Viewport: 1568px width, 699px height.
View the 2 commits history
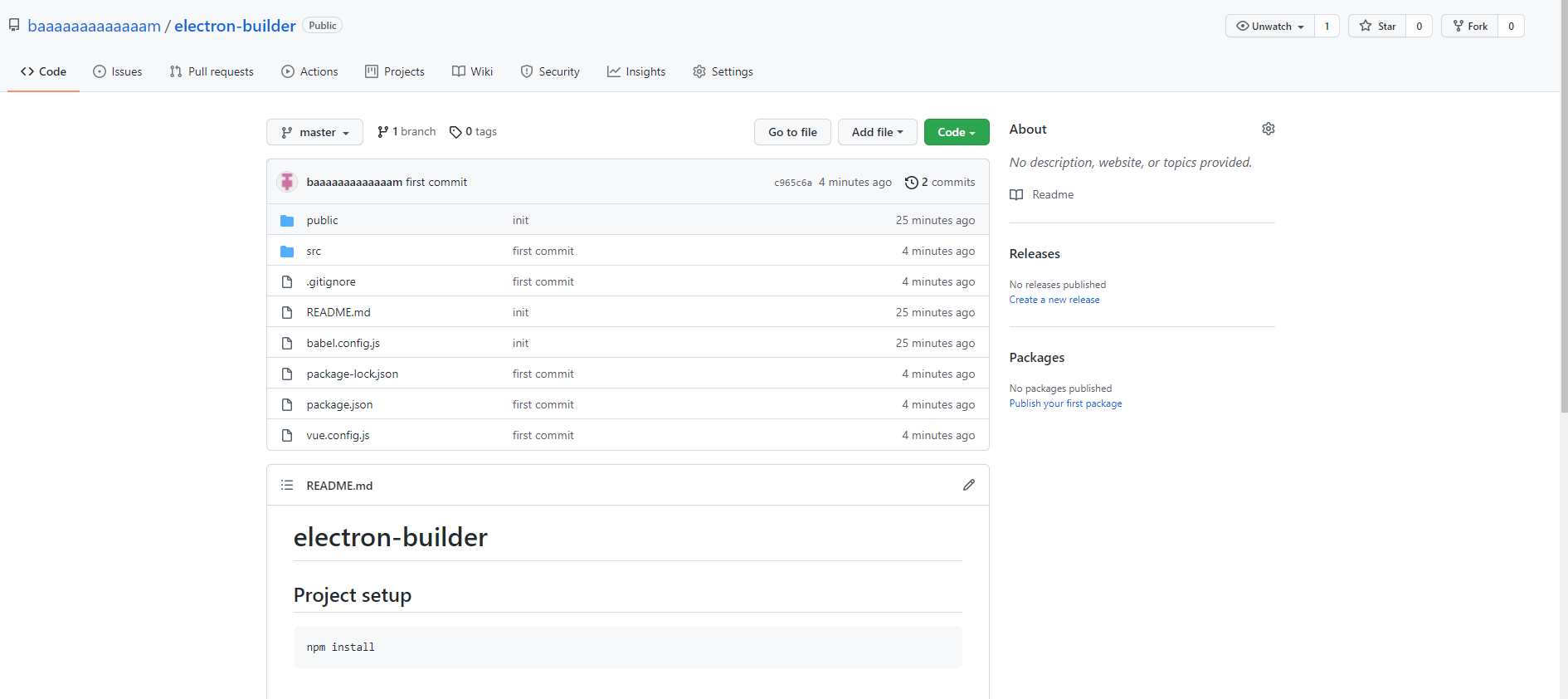pos(940,182)
